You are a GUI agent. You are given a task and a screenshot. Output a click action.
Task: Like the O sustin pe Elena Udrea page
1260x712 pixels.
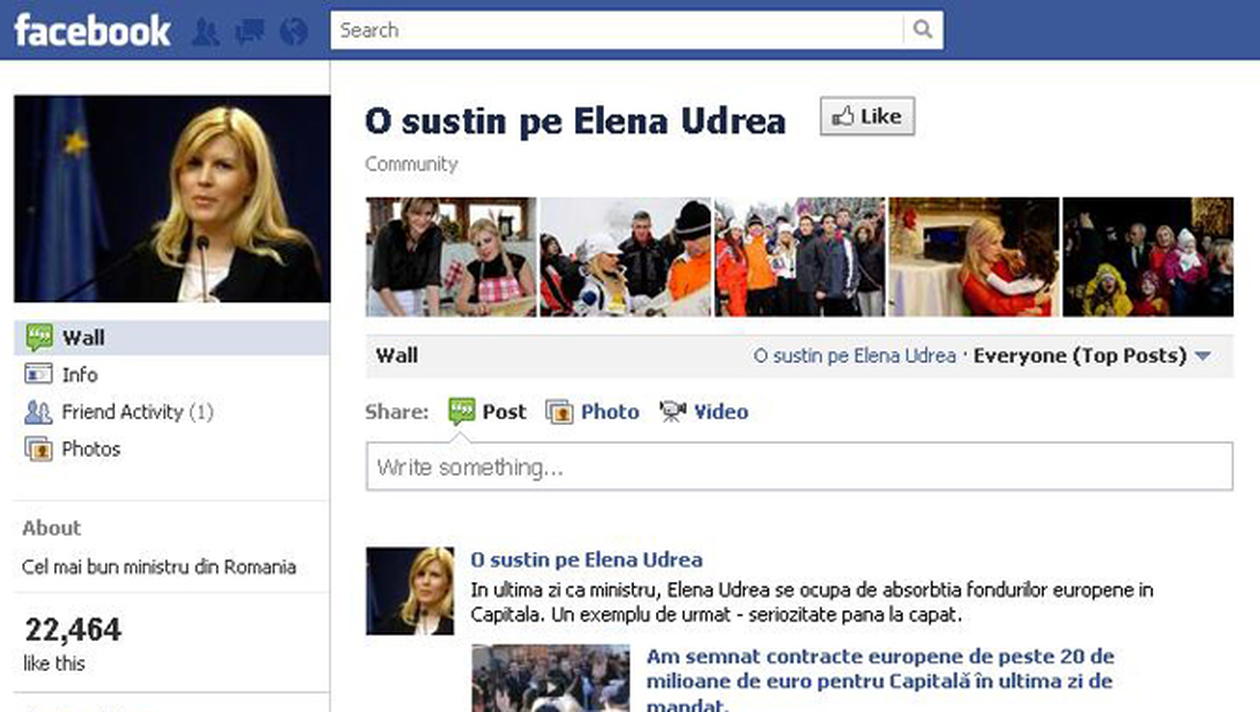[867, 117]
